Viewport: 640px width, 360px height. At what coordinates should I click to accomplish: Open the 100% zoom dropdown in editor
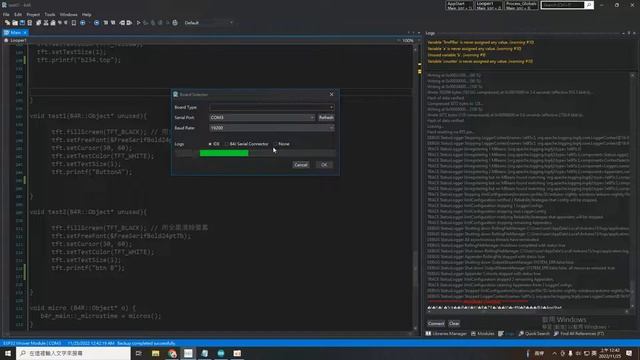pyautogui.click(x=409, y=40)
